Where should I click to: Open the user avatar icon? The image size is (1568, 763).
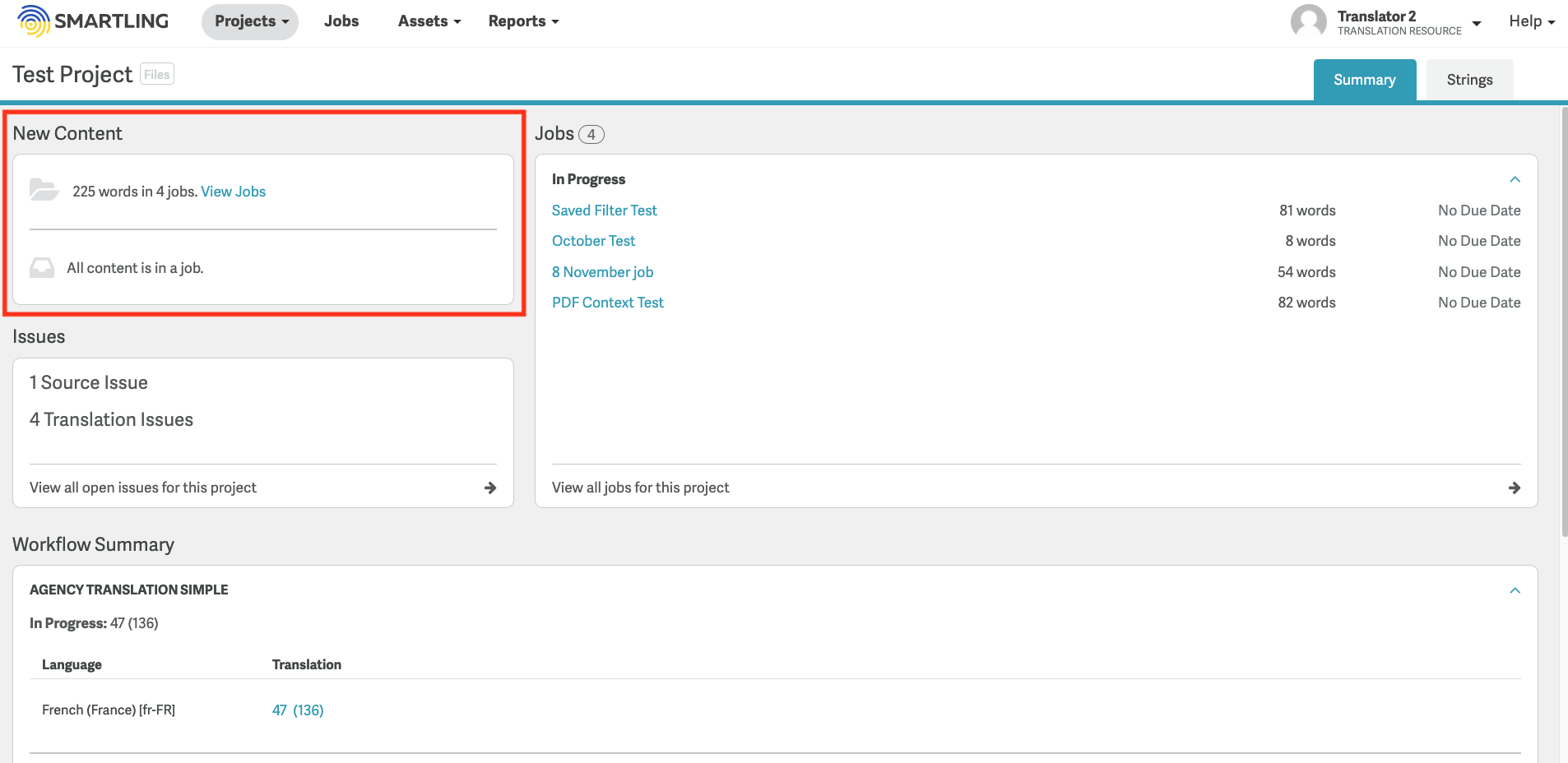pyautogui.click(x=1308, y=21)
